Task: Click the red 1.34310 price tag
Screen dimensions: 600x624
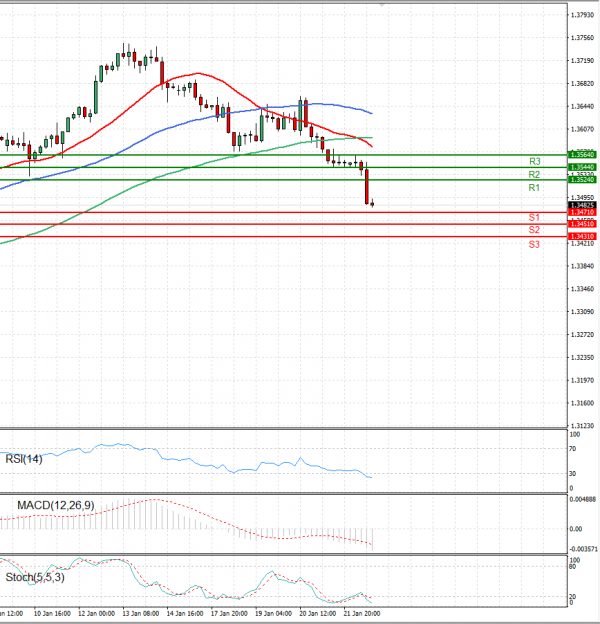Action: [x=582, y=236]
